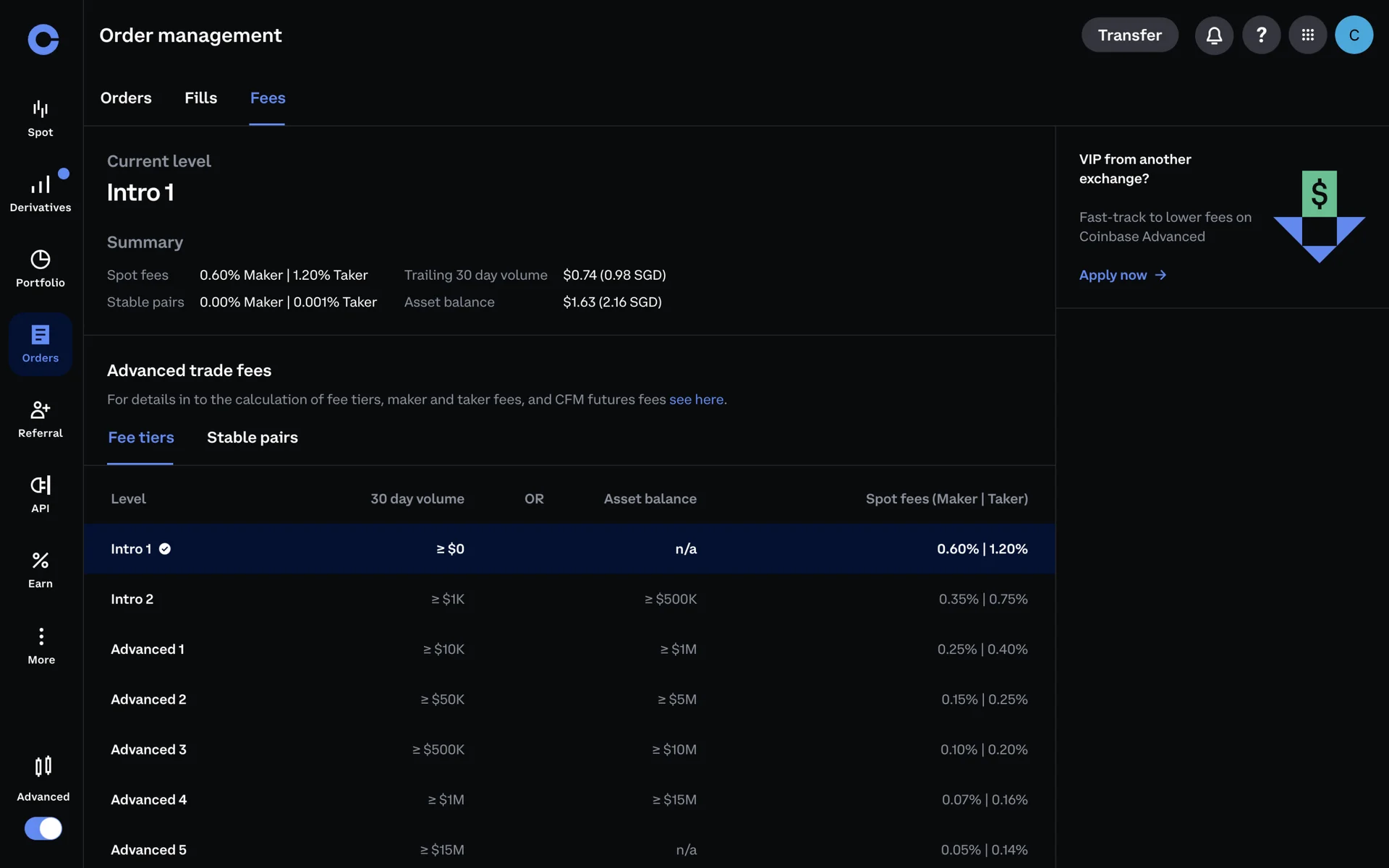Open the apps grid menu
Viewport: 1389px width, 868px height.
(x=1307, y=35)
